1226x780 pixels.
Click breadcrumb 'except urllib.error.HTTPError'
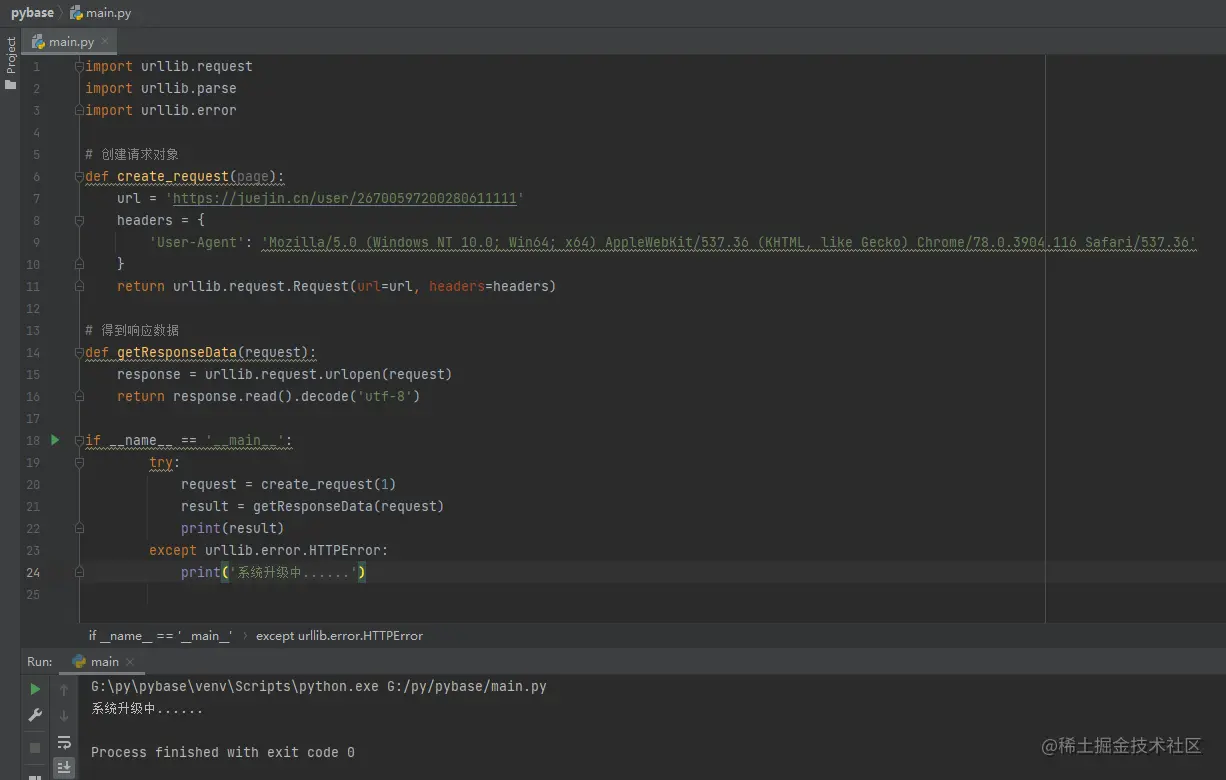(x=339, y=635)
